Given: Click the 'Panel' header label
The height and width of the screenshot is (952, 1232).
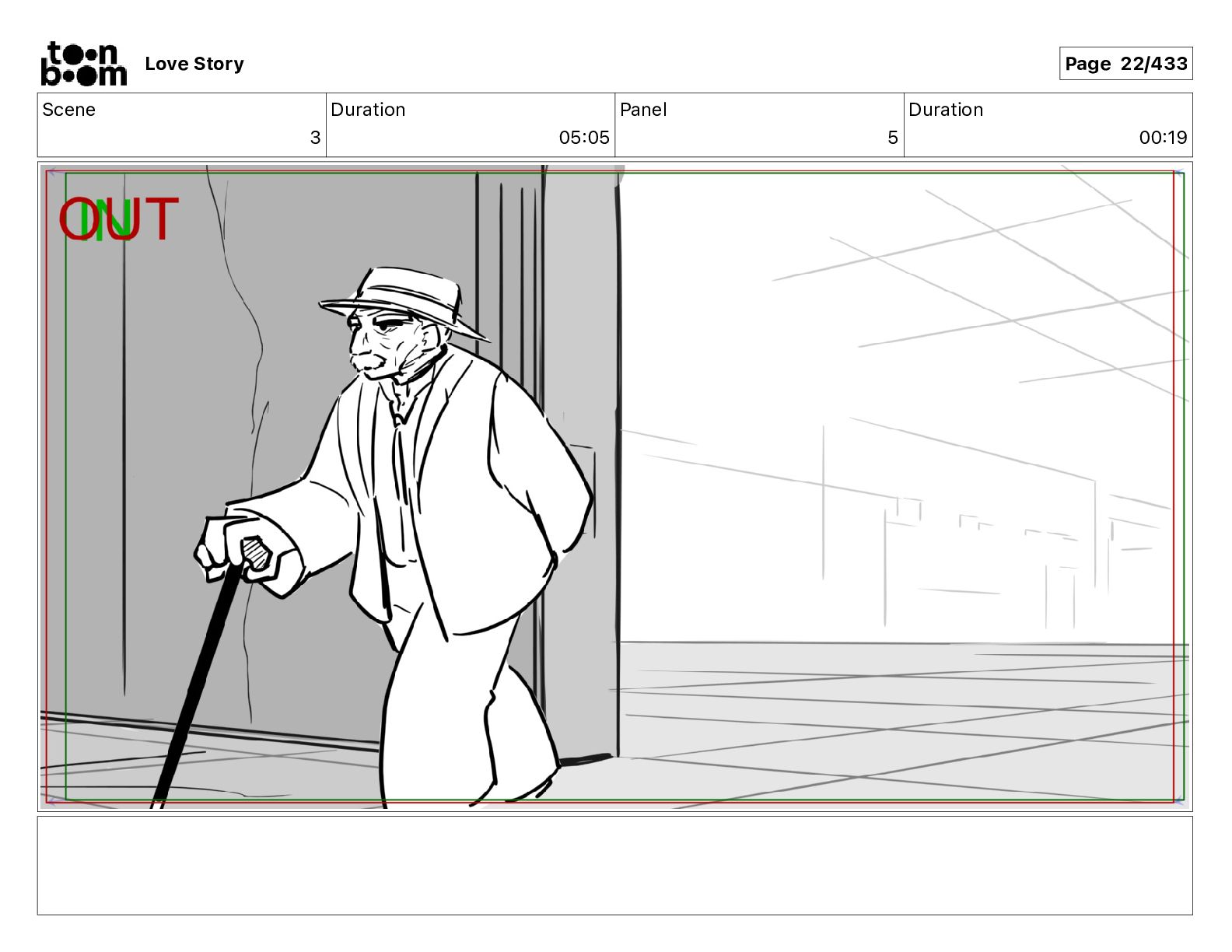Looking at the screenshot, I should (x=643, y=110).
